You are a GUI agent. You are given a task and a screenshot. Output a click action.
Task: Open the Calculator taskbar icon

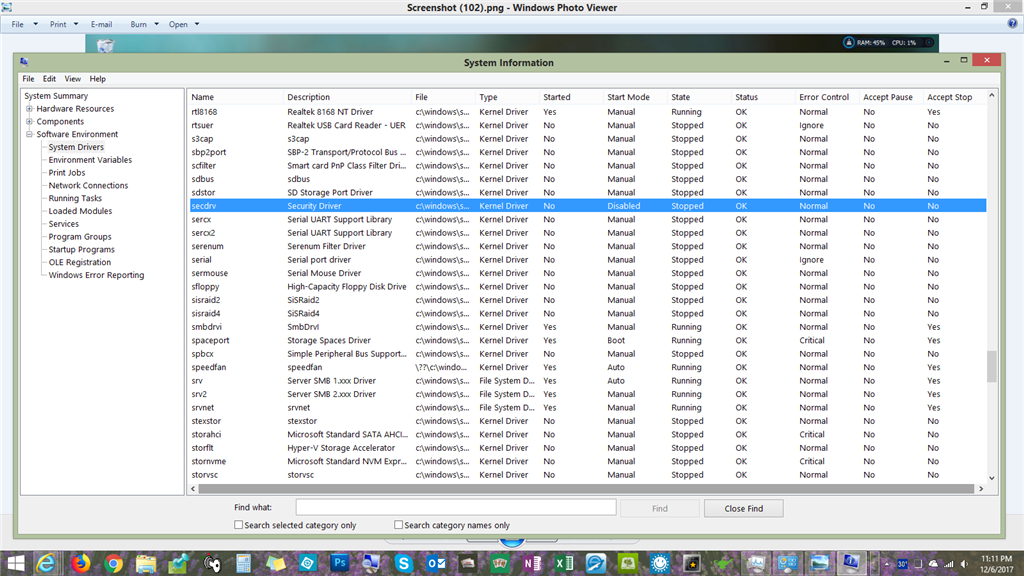(x=244, y=563)
